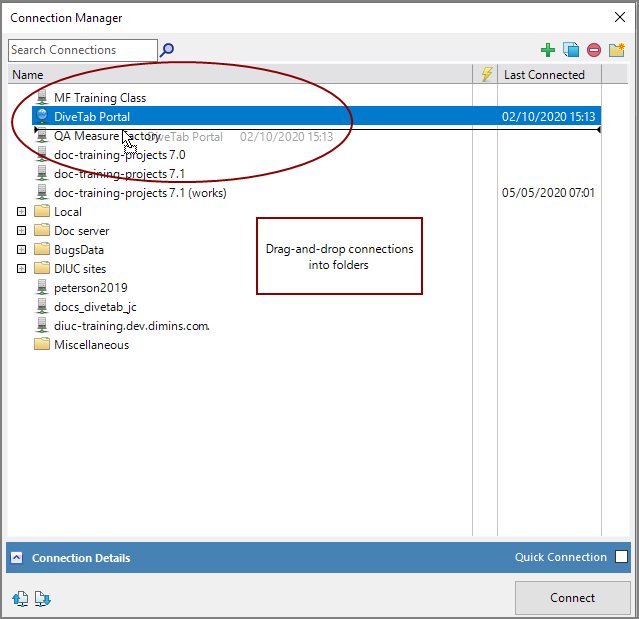Sort by Last Connected column header
Screen dimensions: 639x619
549,75
